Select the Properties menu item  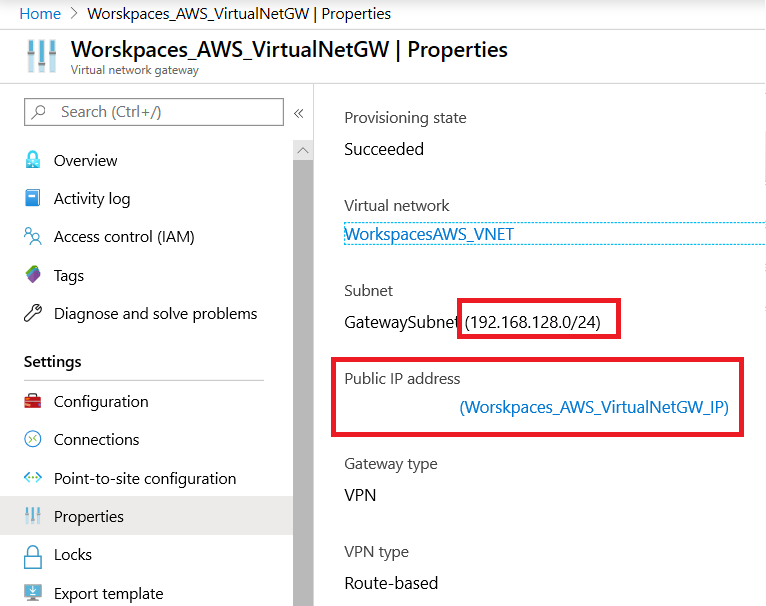coord(147,516)
